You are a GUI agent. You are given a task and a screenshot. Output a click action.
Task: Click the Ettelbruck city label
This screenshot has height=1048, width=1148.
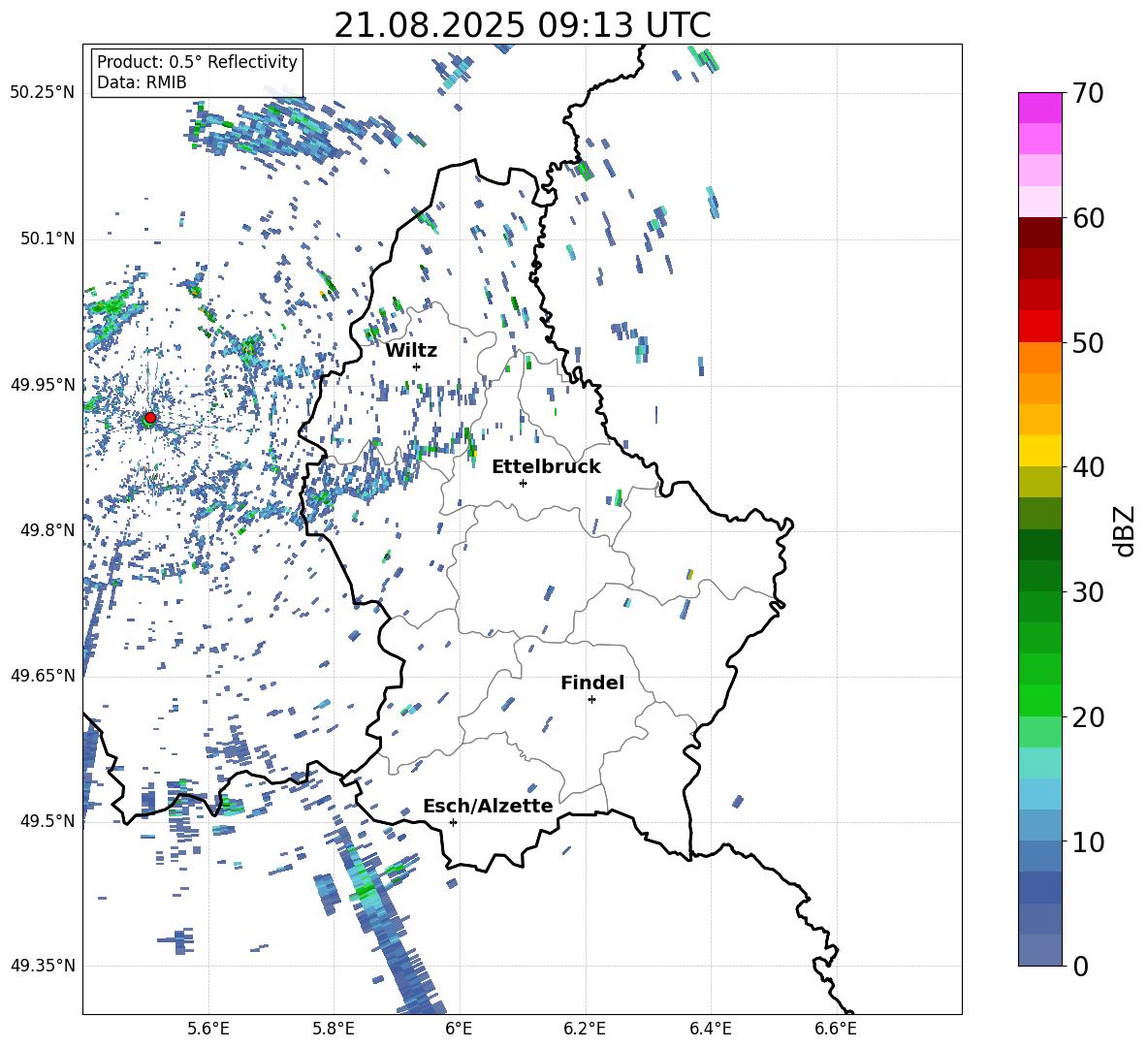[546, 467]
